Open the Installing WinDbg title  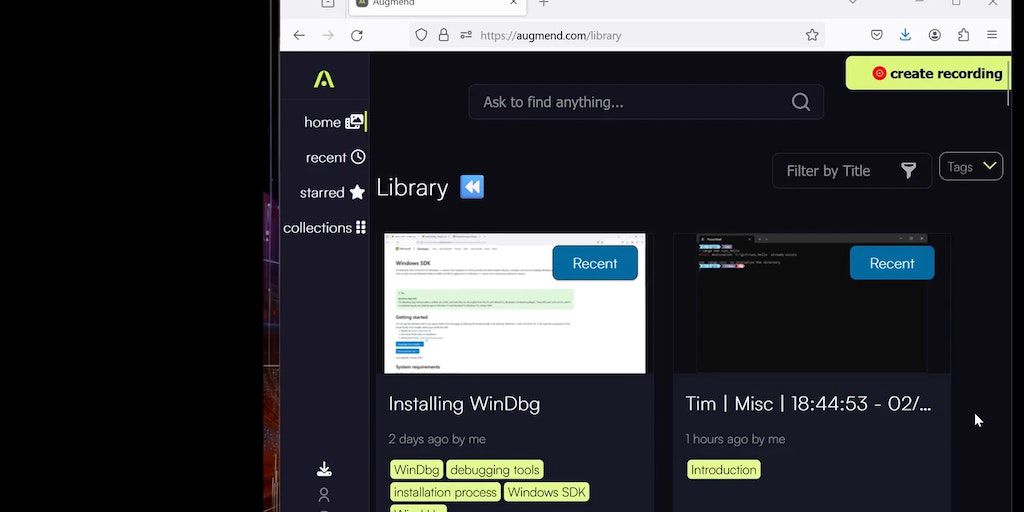[x=464, y=404]
